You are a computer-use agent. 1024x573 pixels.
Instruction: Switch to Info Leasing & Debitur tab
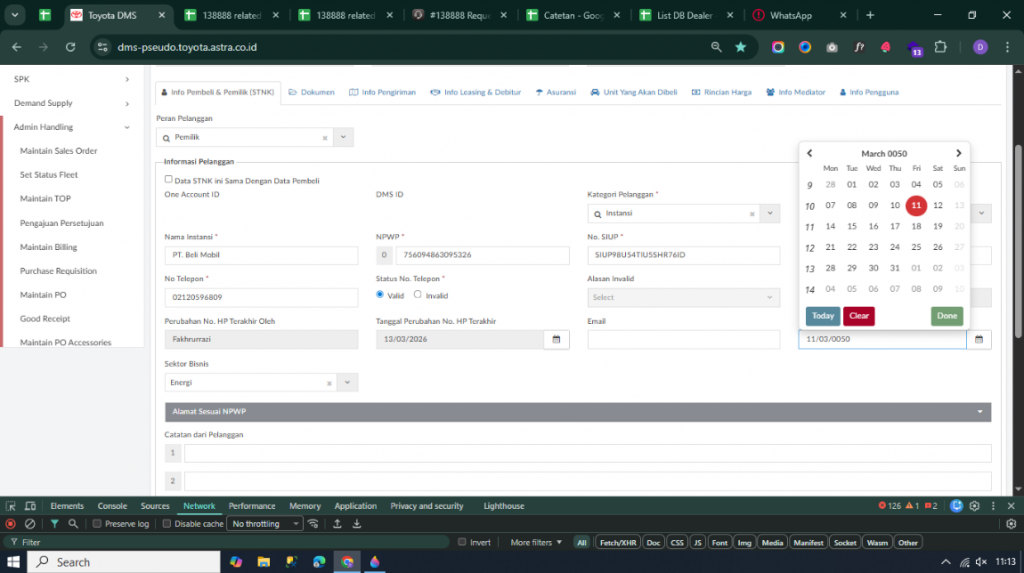(476, 92)
